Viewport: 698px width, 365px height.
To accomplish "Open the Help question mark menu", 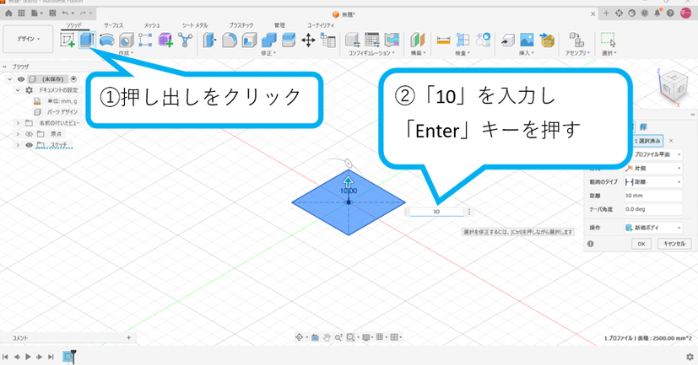I will tap(670, 13).
